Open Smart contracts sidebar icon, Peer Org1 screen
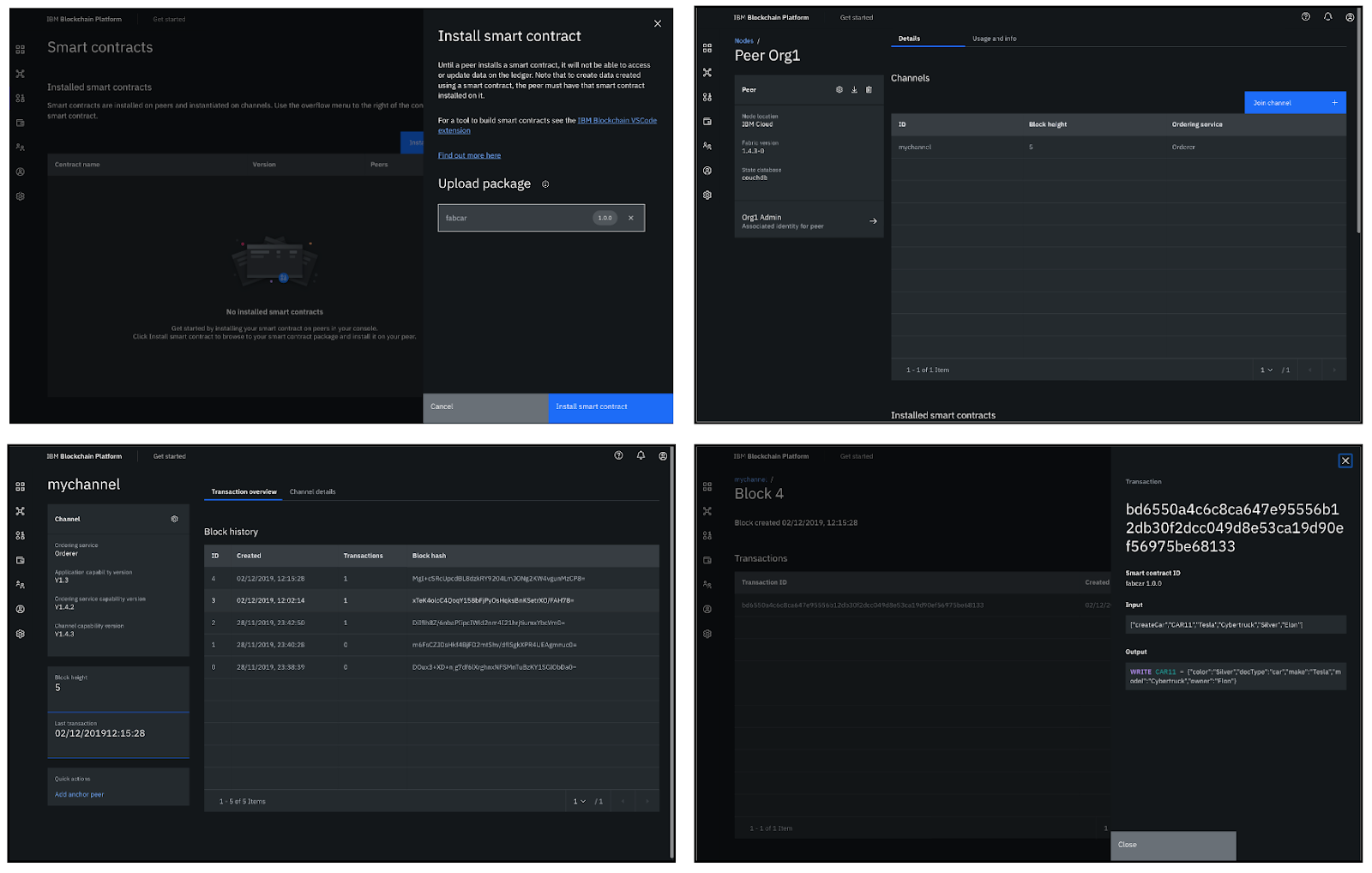Viewport: 1372px width, 873px height. pos(707,97)
